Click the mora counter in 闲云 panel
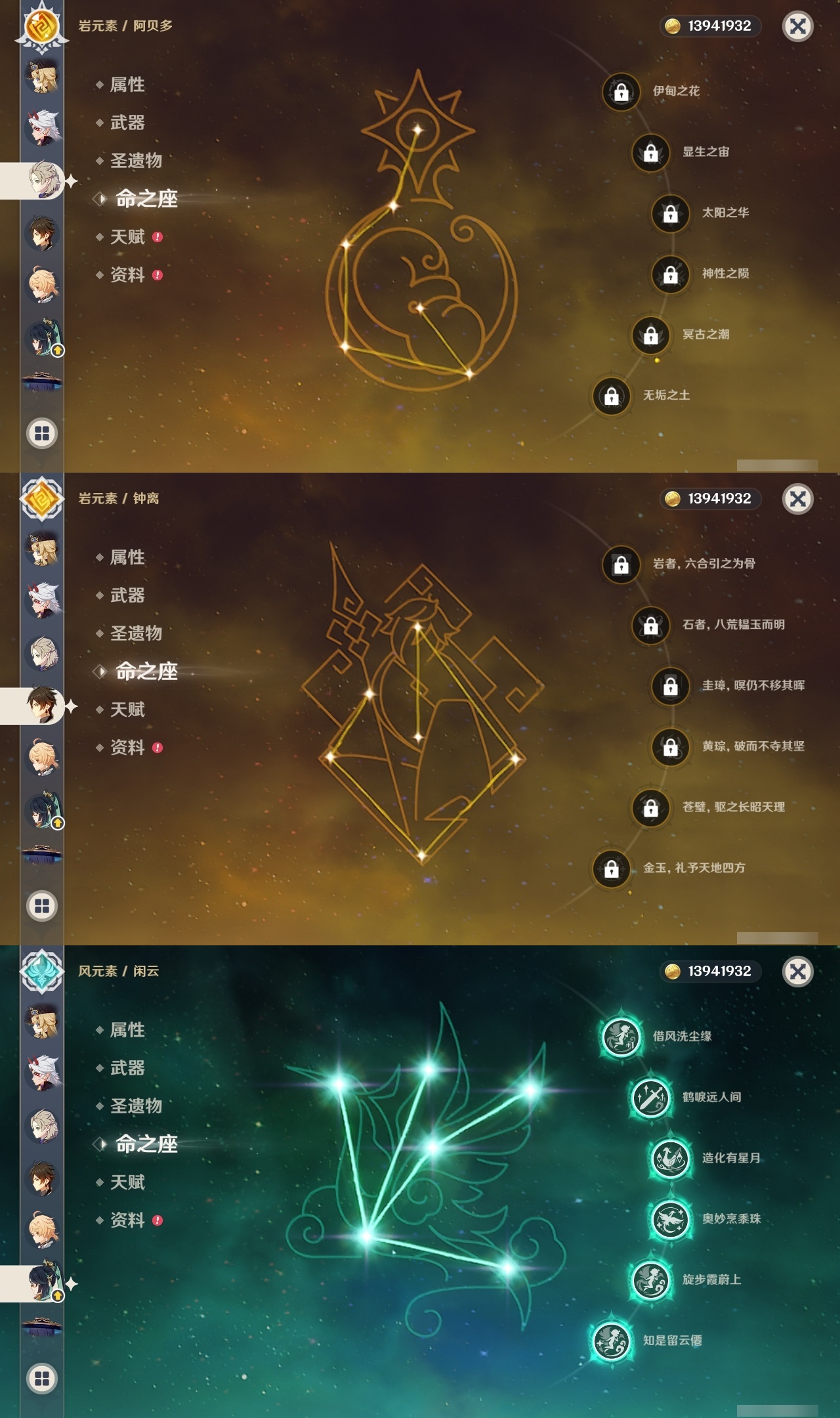Viewport: 840px width, 1418px height. pyautogui.click(x=710, y=971)
